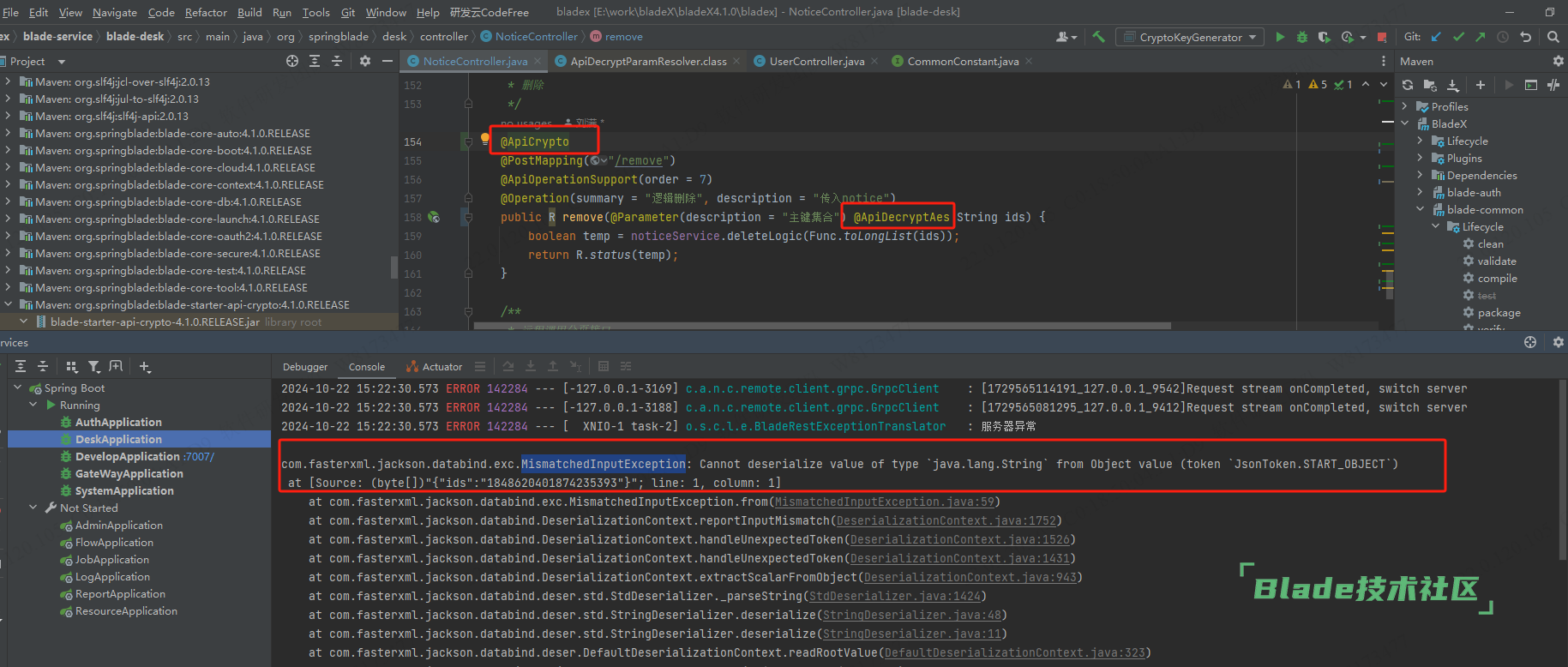Open Project view mode dropdown
Screen dimensions: 1568x667
coord(61,62)
